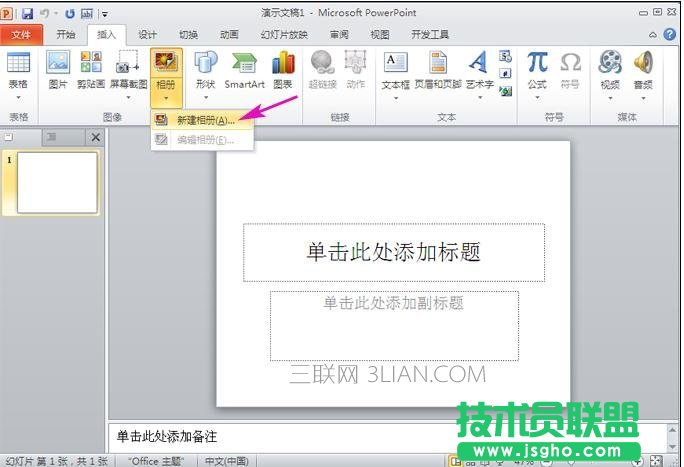Click the slide number small icon

pos(506,73)
